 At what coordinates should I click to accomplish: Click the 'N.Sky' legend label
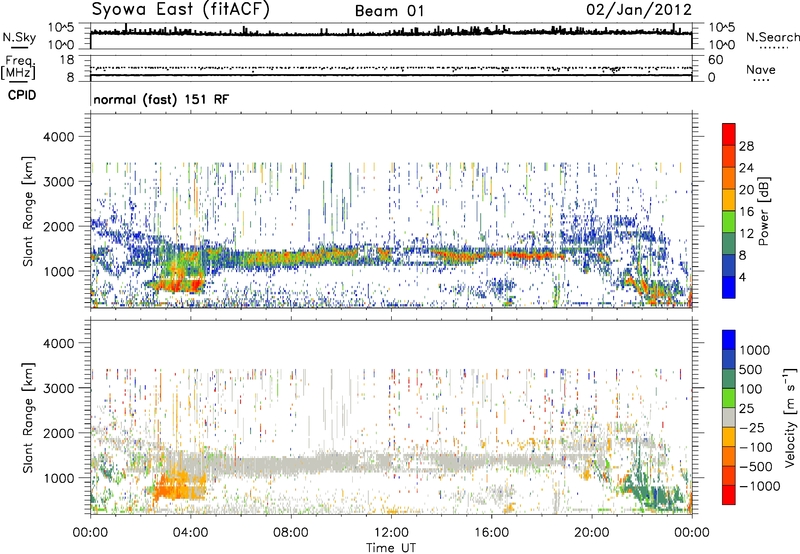[19, 37]
